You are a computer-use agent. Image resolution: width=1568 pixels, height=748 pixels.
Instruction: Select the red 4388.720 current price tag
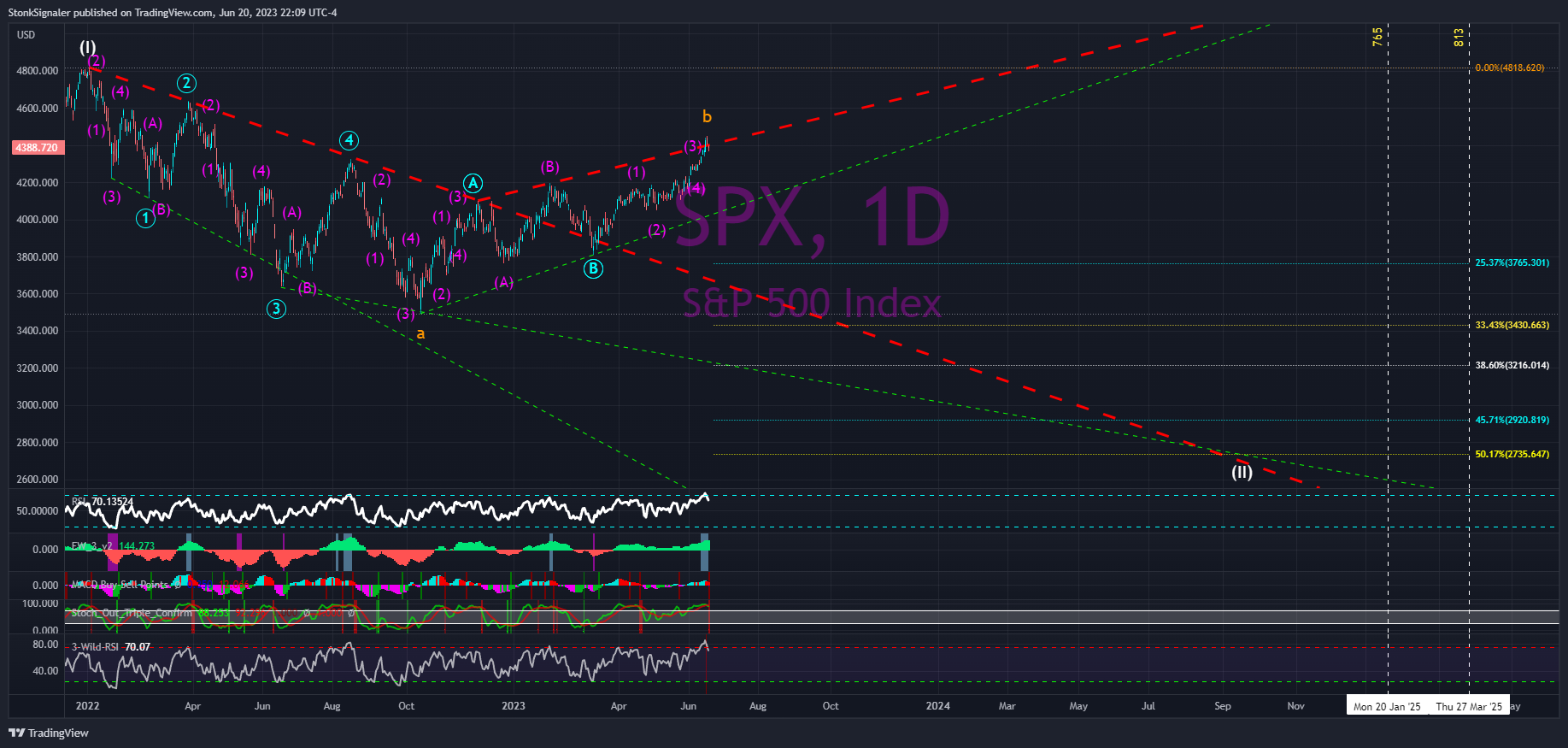(x=37, y=148)
